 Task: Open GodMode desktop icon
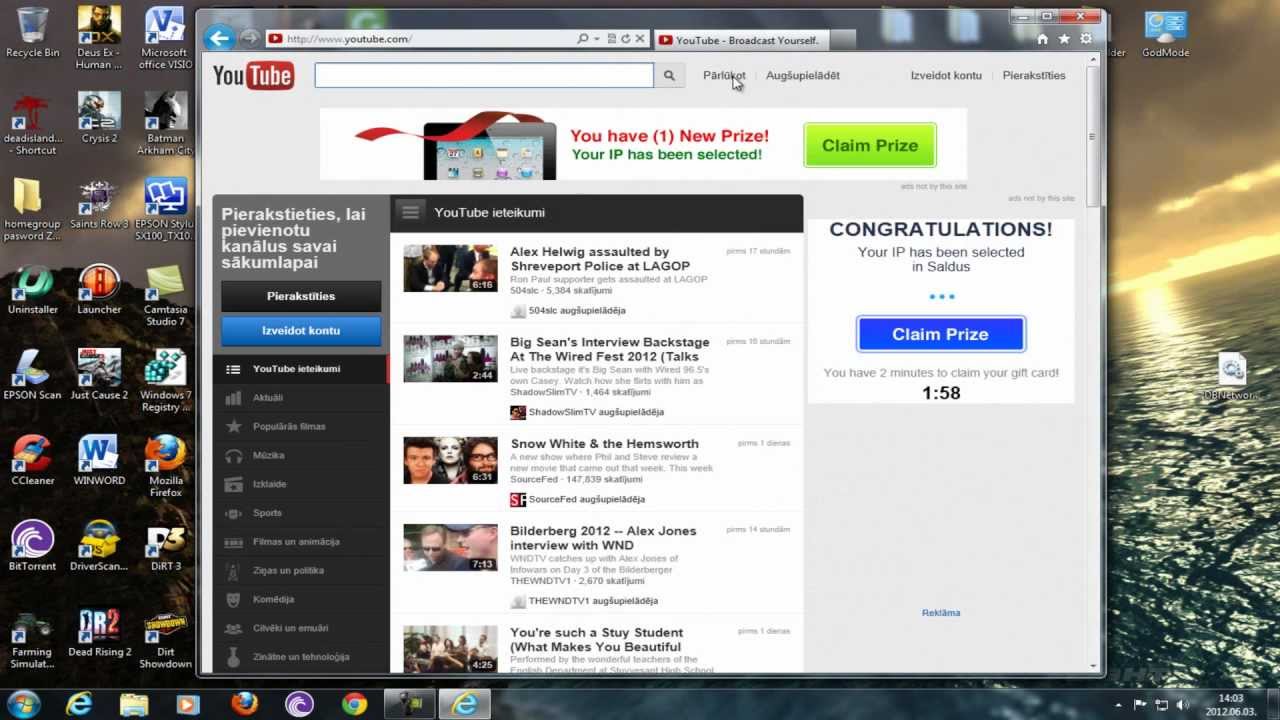point(1165,33)
